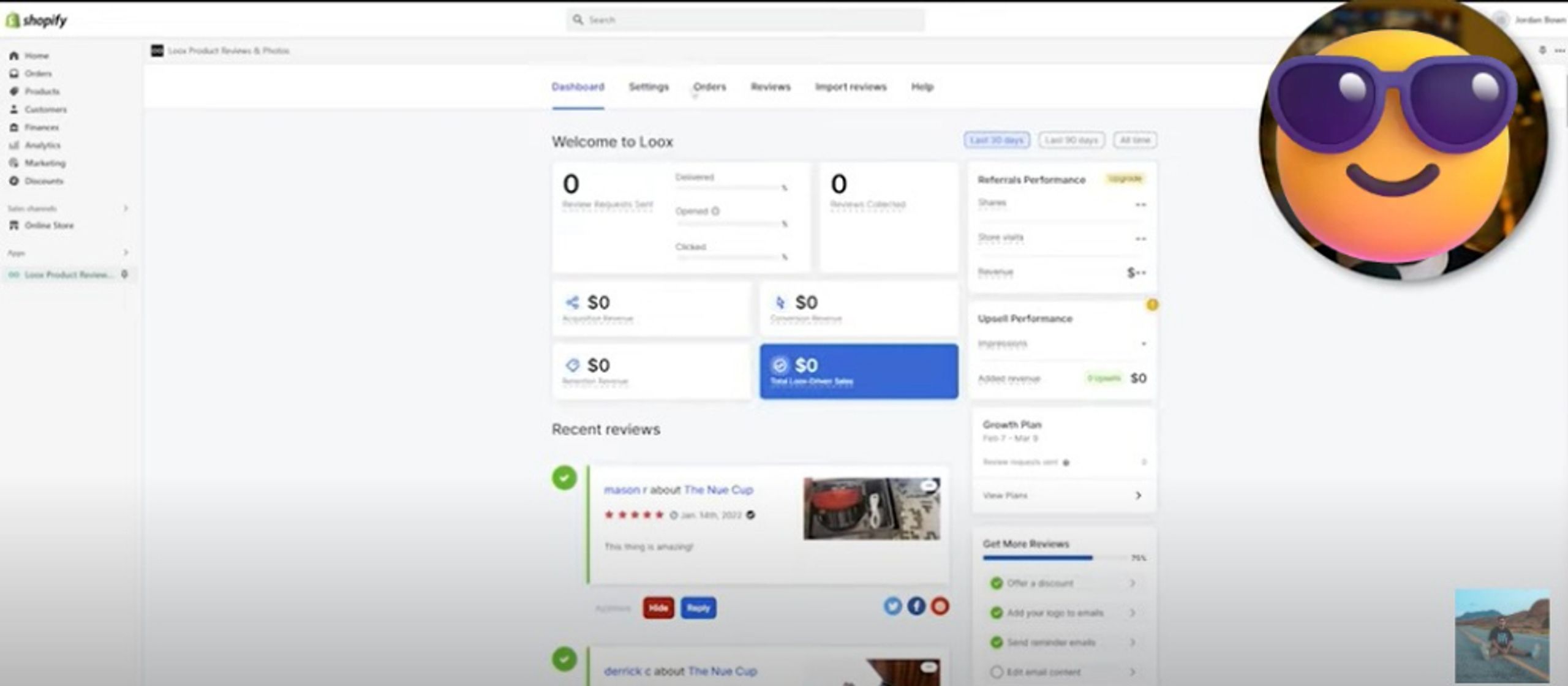Screen dimensions: 1568x686
Task: Select the Last 30 days filter
Action: click(997, 140)
